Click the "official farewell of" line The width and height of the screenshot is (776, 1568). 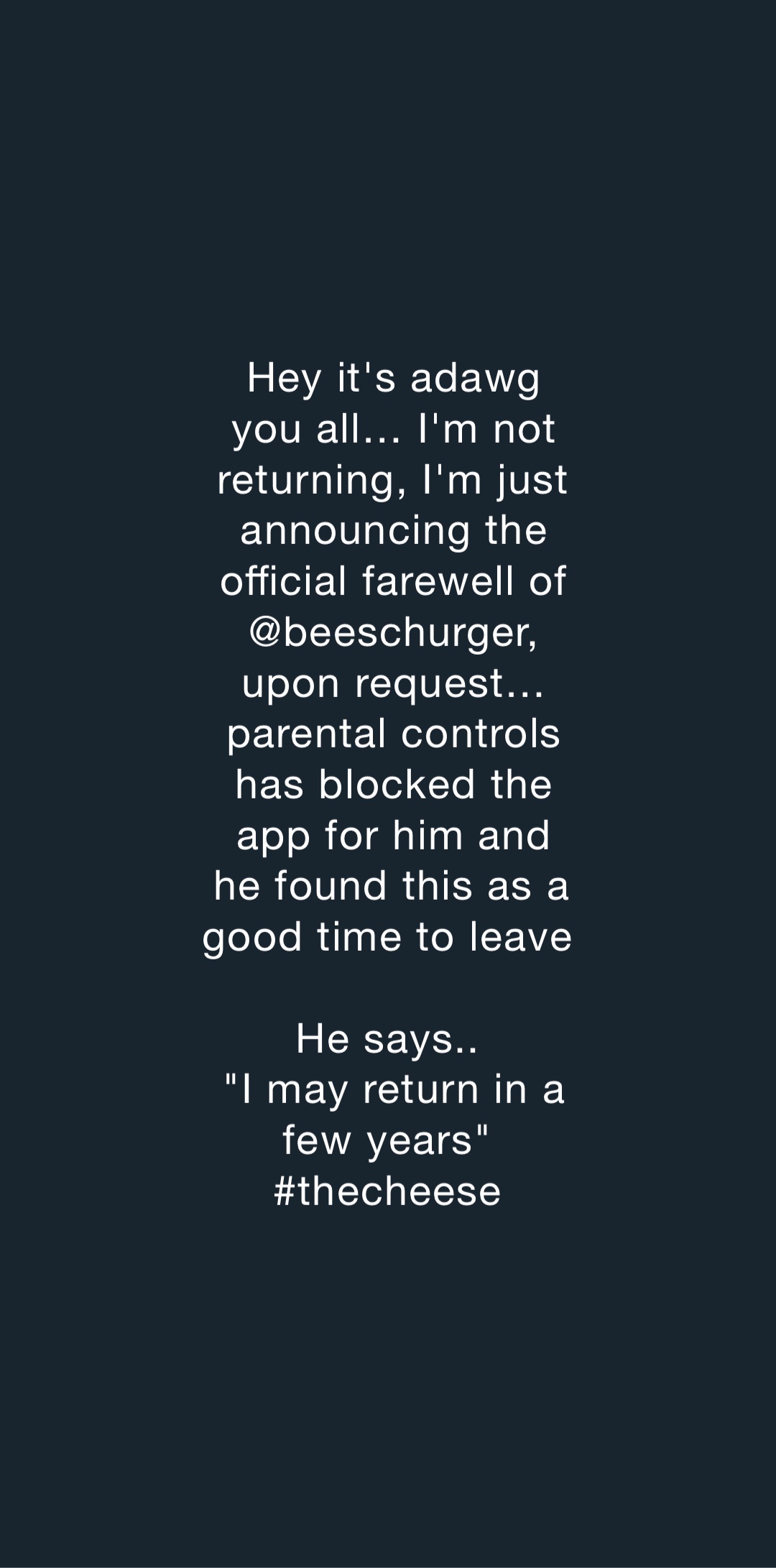[x=394, y=581]
